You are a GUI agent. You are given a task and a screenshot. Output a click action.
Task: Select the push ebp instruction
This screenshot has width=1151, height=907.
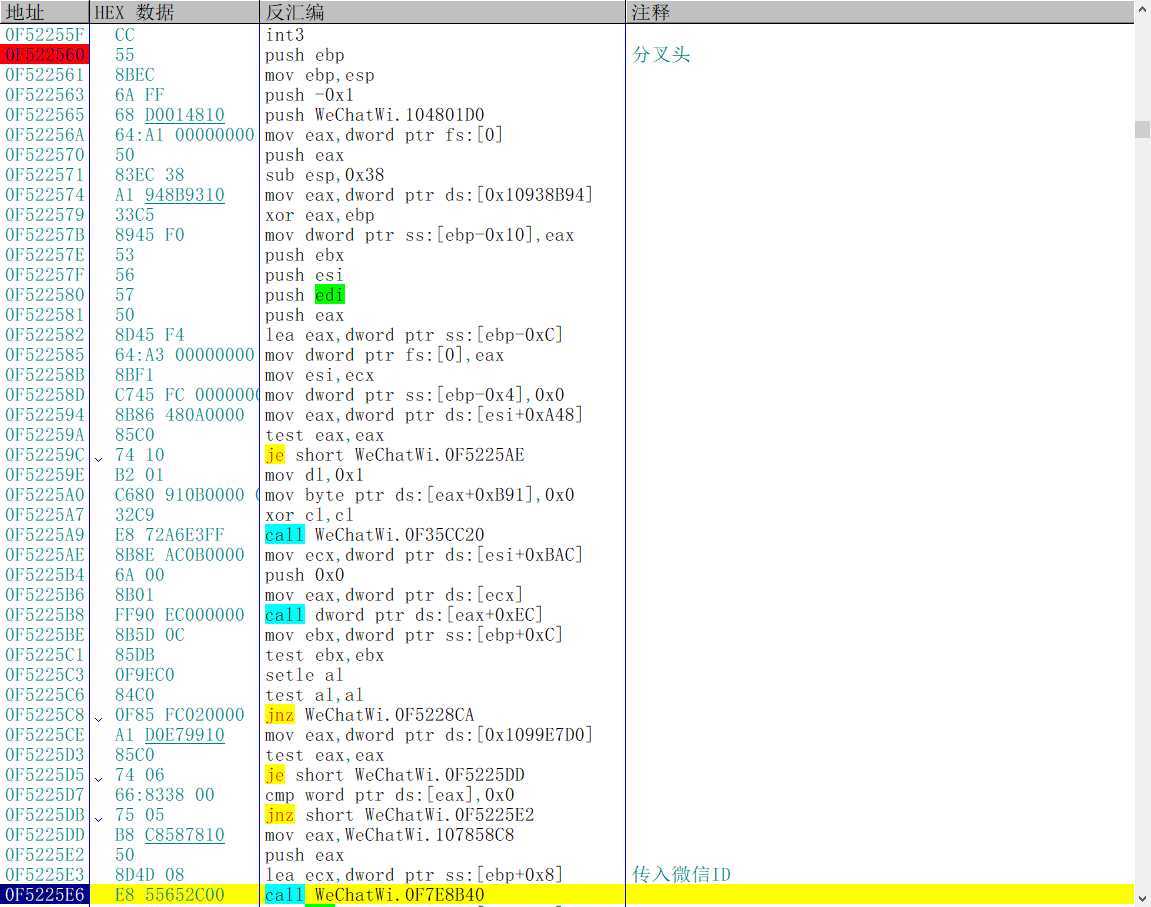coord(305,55)
